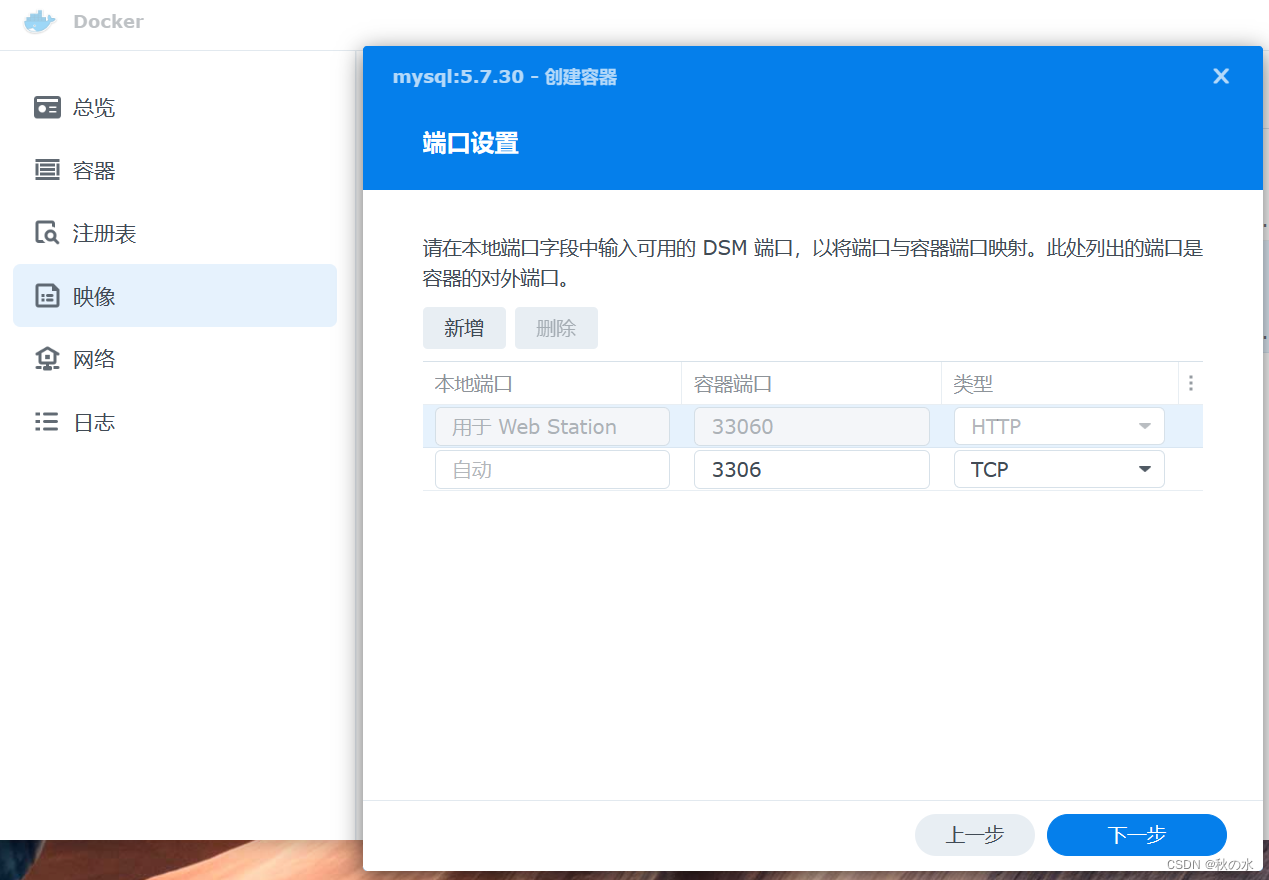Click the 端口设置 heading text
Viewport: 1269px width, 880px height.
click(471, 144)
